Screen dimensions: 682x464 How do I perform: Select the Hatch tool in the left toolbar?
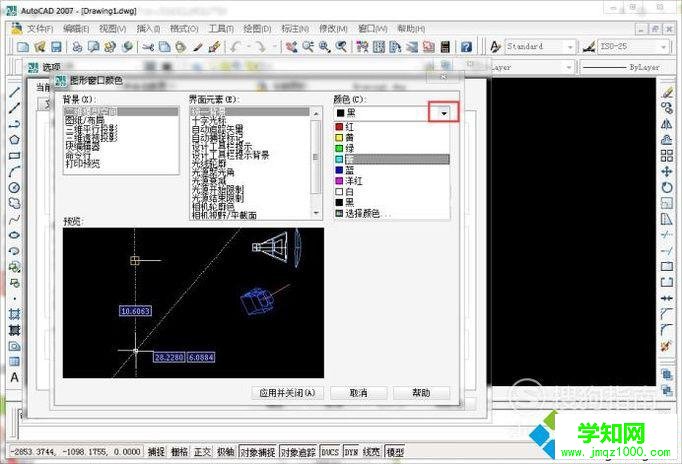[x=14, y=314]
